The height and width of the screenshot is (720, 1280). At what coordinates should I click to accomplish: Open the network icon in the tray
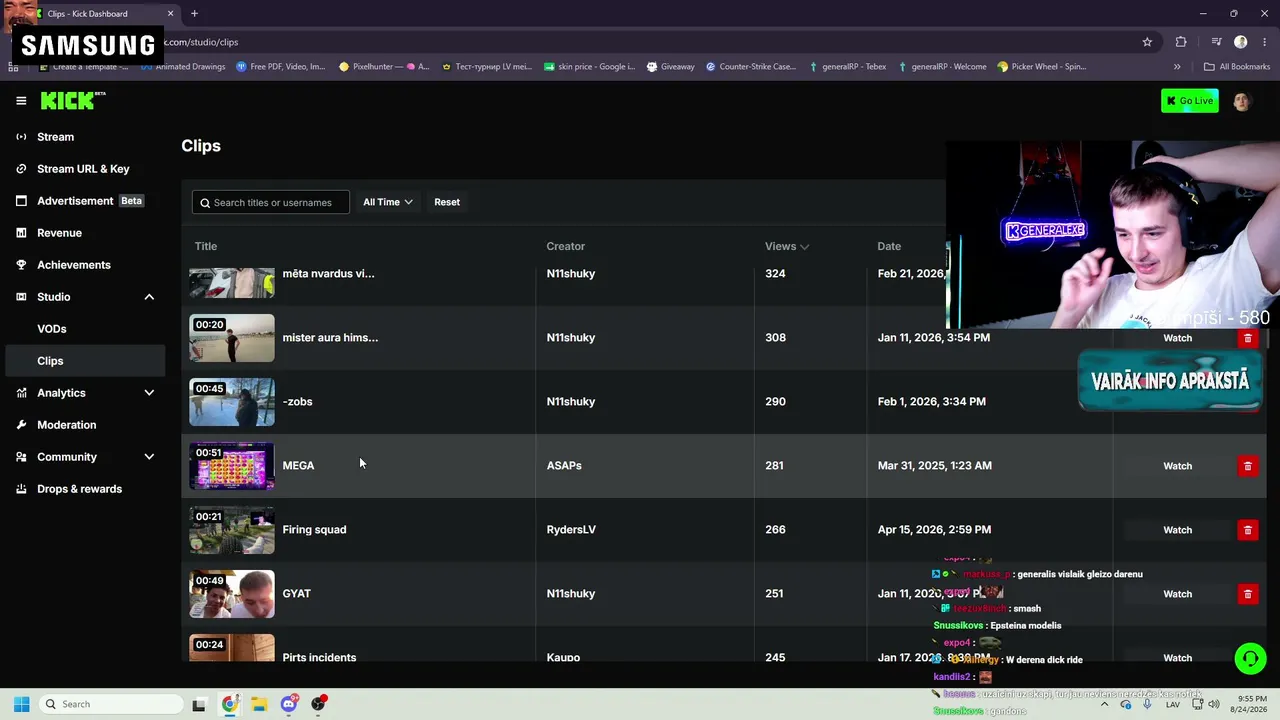(1198, 704)
